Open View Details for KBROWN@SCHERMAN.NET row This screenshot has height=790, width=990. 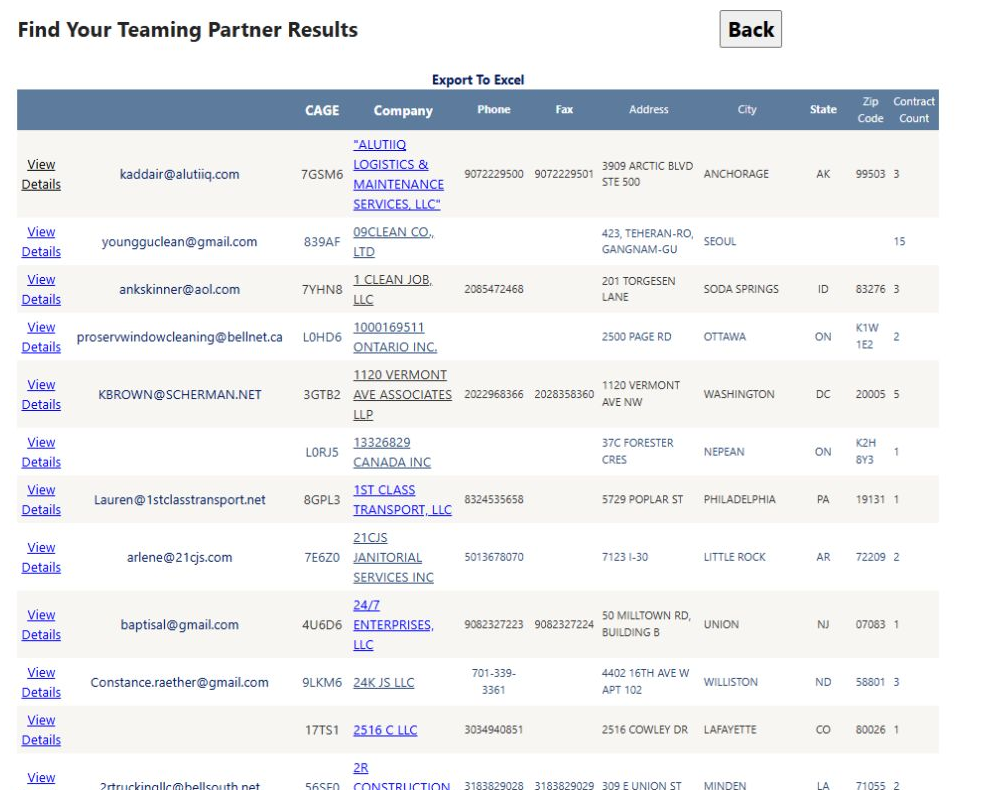(x=41, y=394)
